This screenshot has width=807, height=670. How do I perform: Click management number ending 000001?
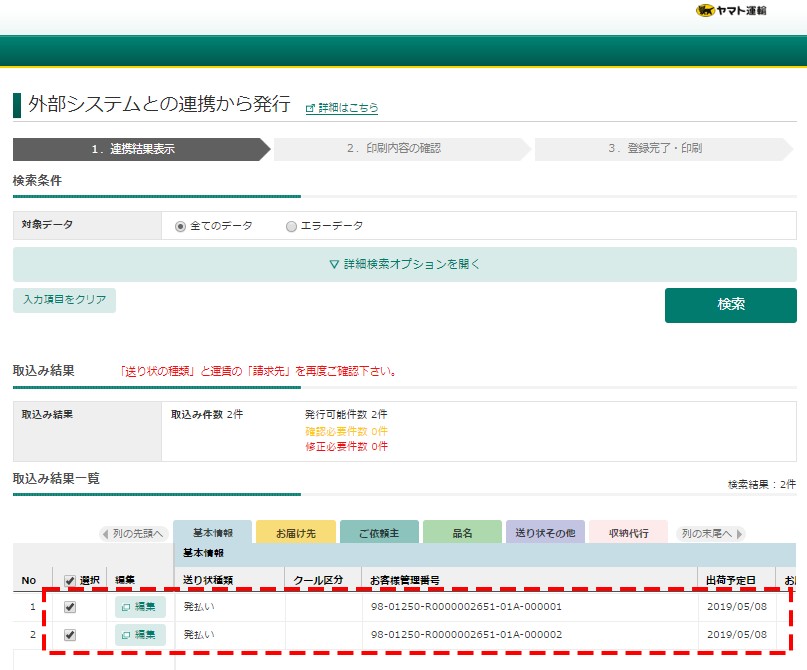[x=466, y=607]
